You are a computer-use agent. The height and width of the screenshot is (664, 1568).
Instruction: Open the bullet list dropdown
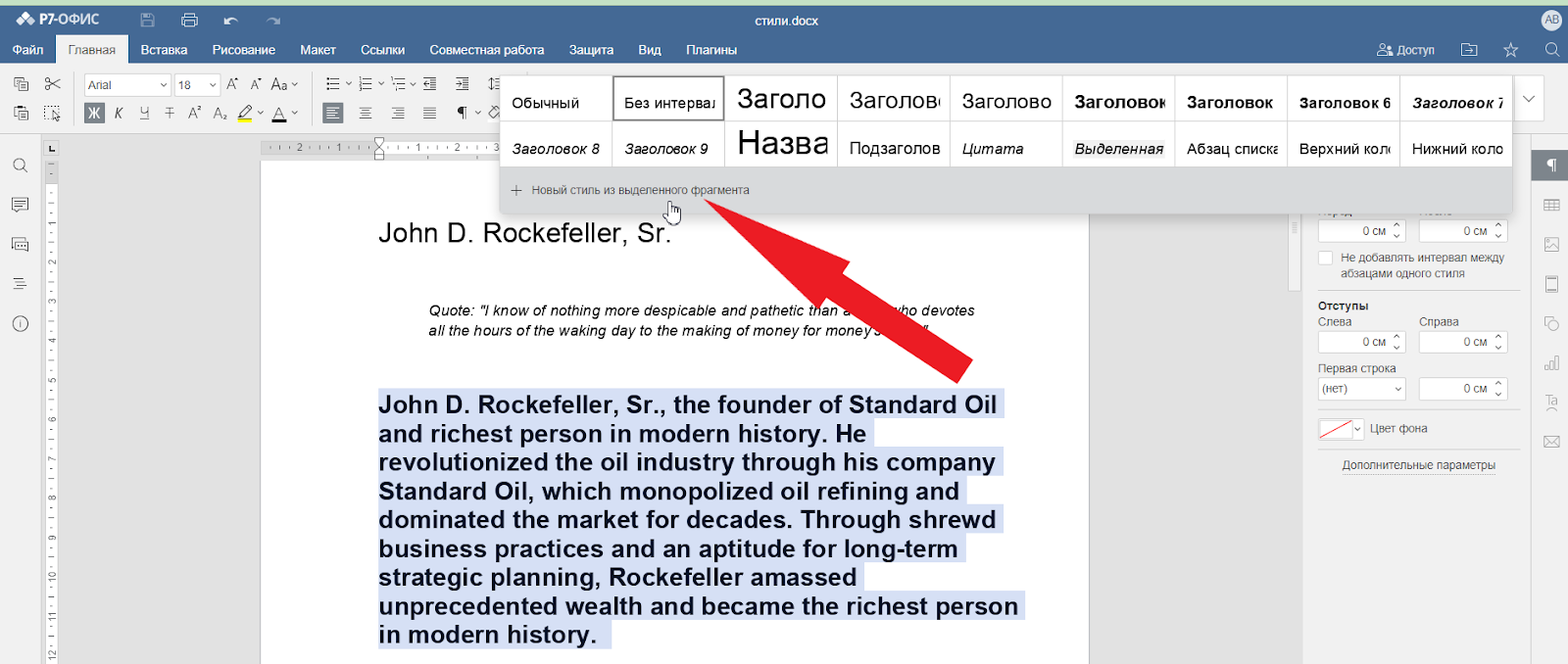pos(349,84)
